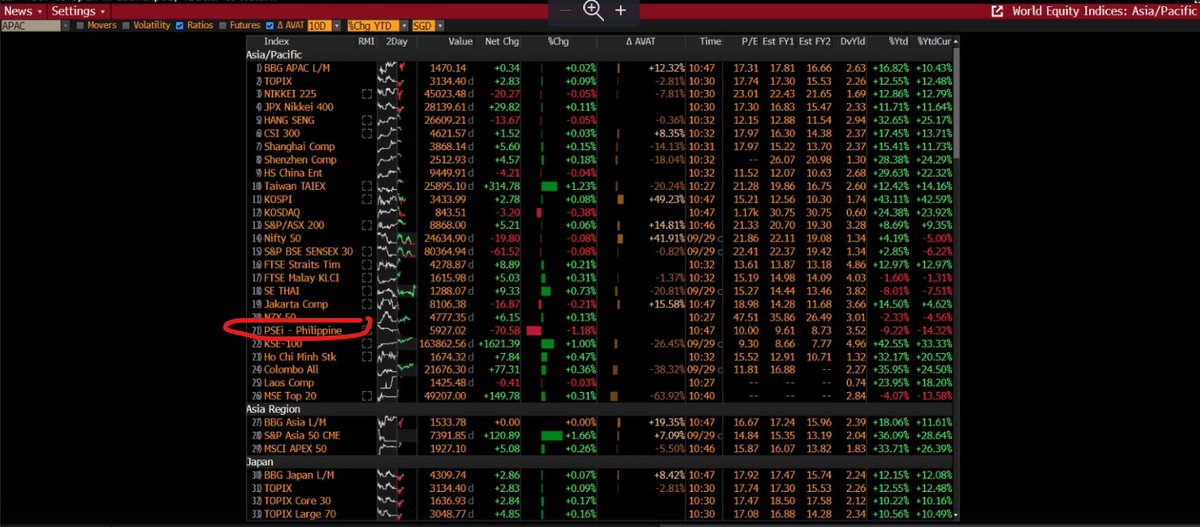The height and width of the screenshot is (527, 1200).
Task: Toggle RMI box for NIKKEI 225
Action: pyautogui.click(x=367, y=94)
